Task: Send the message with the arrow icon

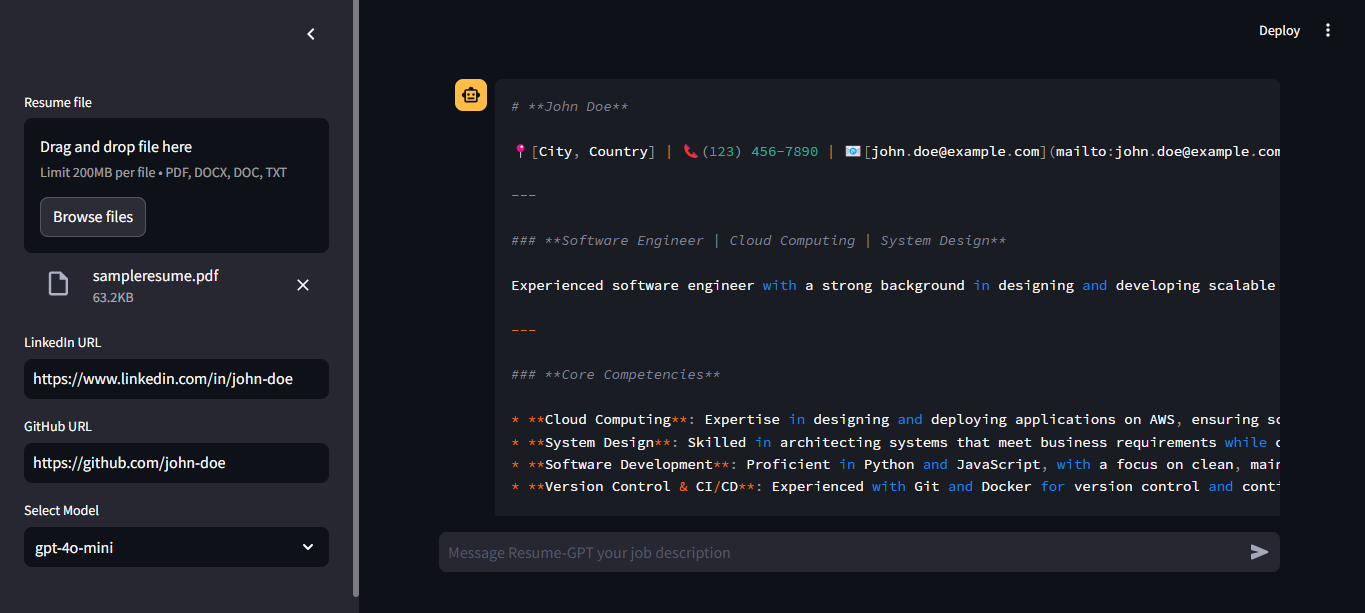Action: (x=1259, y=552)
